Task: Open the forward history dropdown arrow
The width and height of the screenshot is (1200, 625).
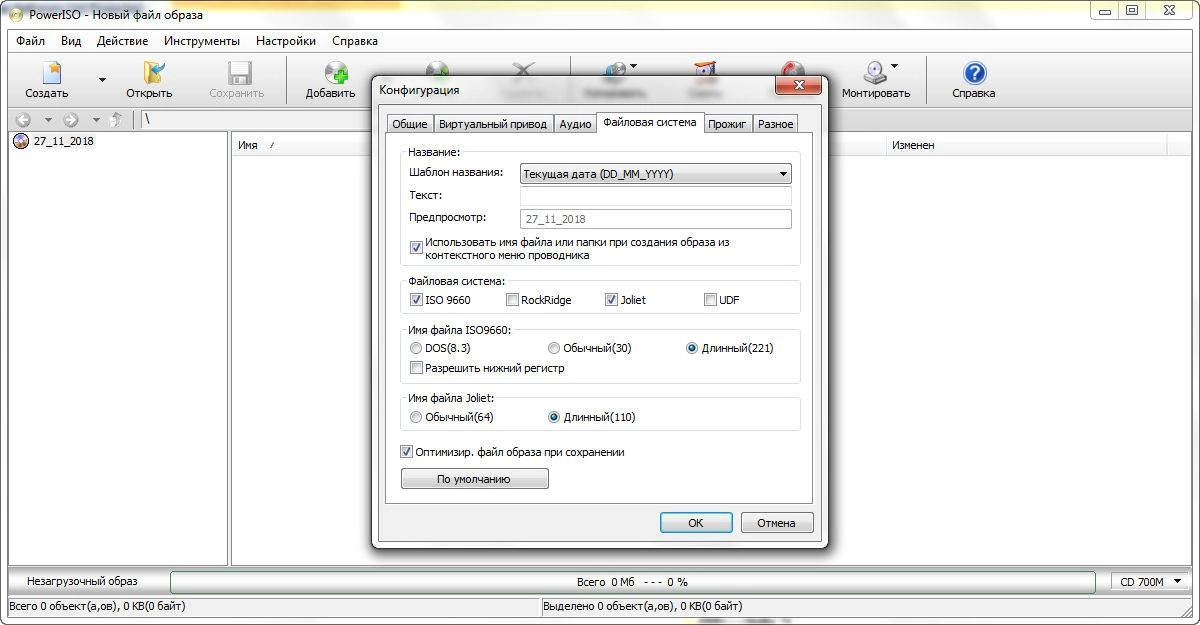Action: click(94, 120)
